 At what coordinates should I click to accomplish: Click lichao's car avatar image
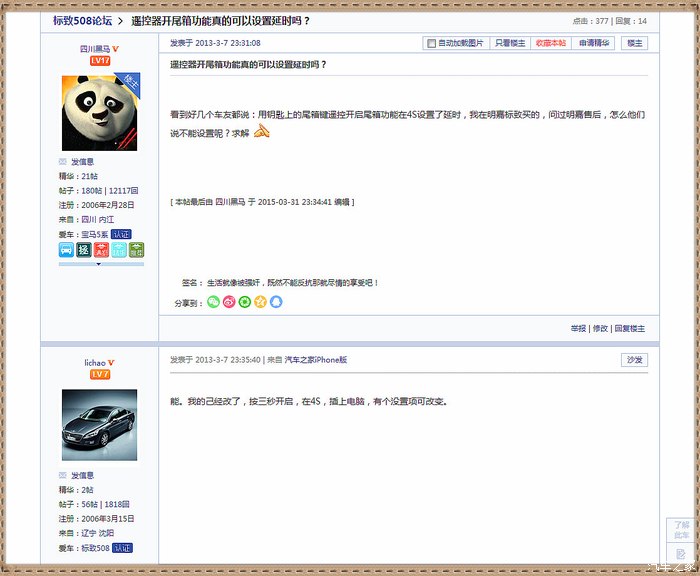tap(100, 425)
